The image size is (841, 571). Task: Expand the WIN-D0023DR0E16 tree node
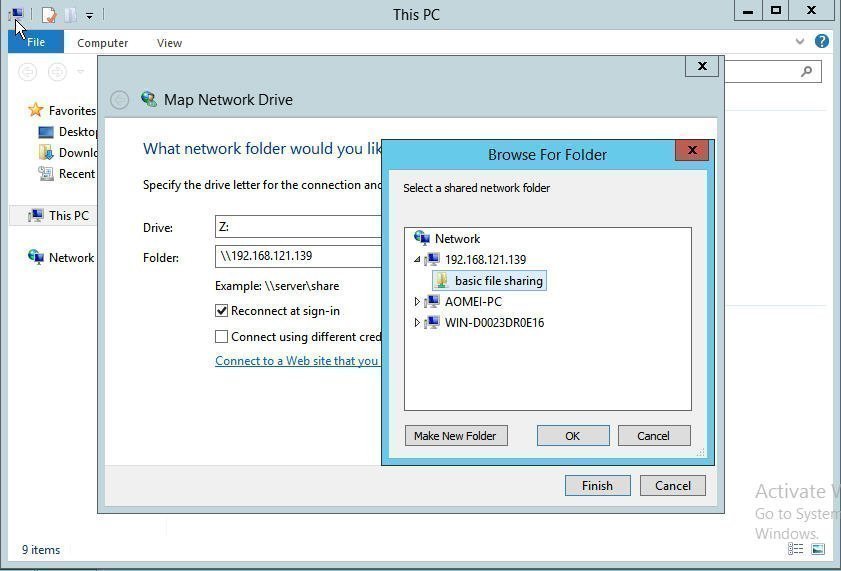coord(417,323)
